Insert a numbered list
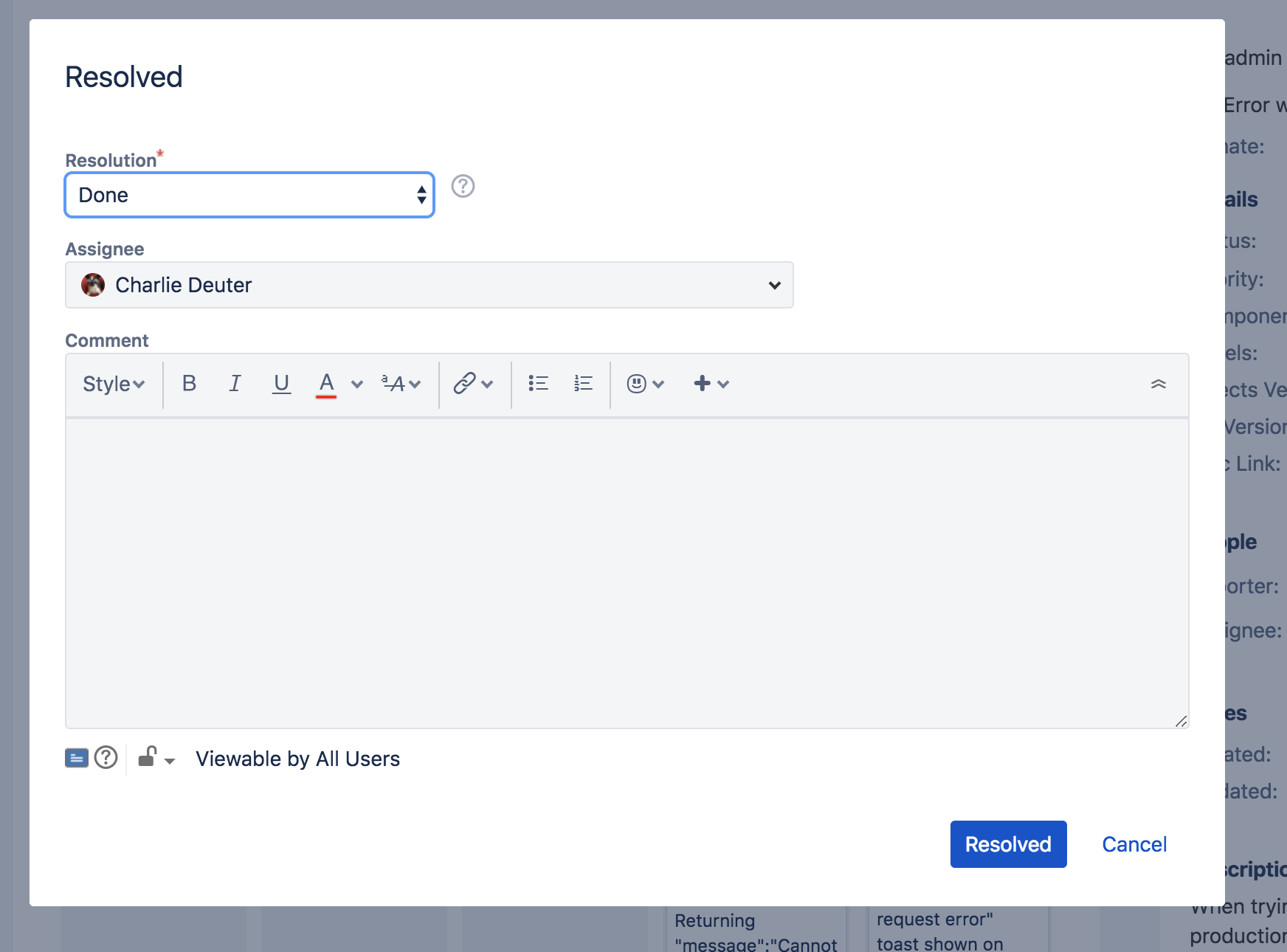This screenshot has width=1287, height=952. pyautogui.click(x=583, y=384)
